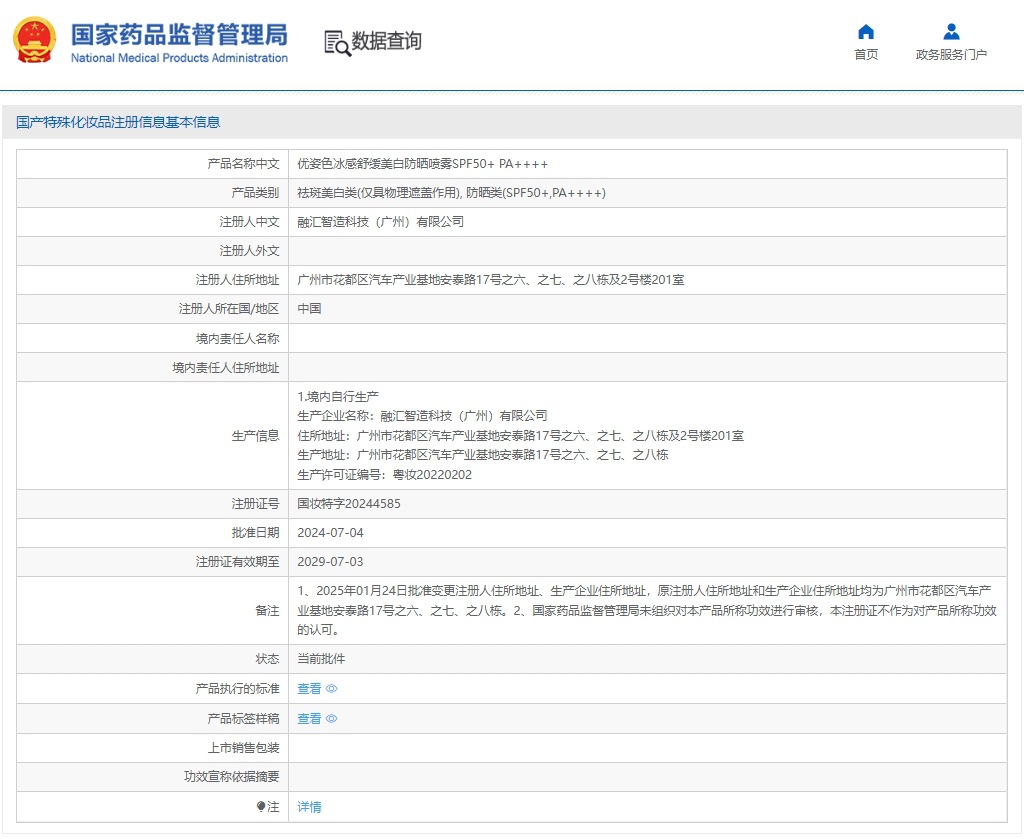Open the 首页 navigation label
The height and width of the screenshot is (839, 1024).
click(866, 55)
